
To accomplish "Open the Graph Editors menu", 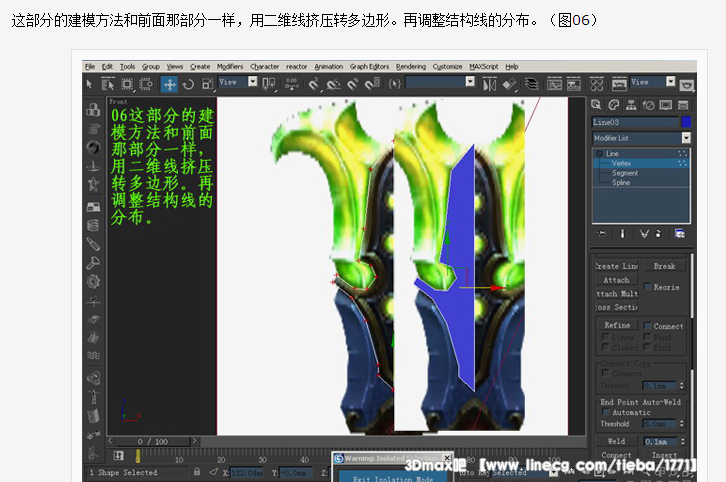I will 369,67.
